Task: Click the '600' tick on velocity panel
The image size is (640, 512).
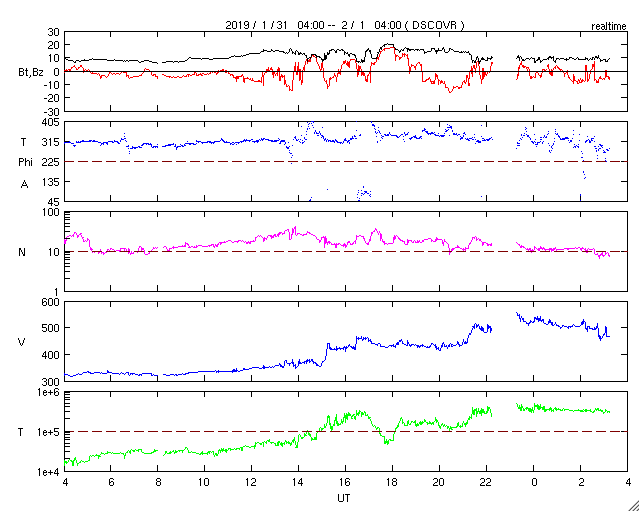Action: (x=51, y=302)
